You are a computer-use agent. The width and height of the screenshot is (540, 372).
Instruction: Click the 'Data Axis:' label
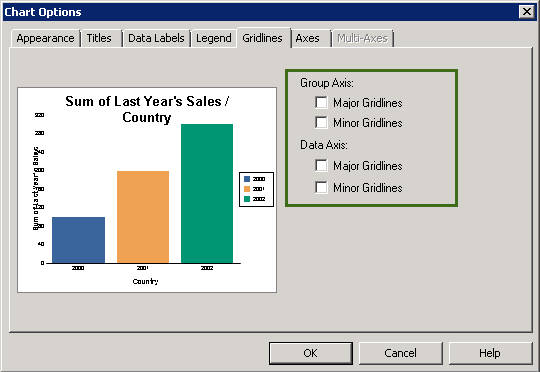click(x=324, y=145)
